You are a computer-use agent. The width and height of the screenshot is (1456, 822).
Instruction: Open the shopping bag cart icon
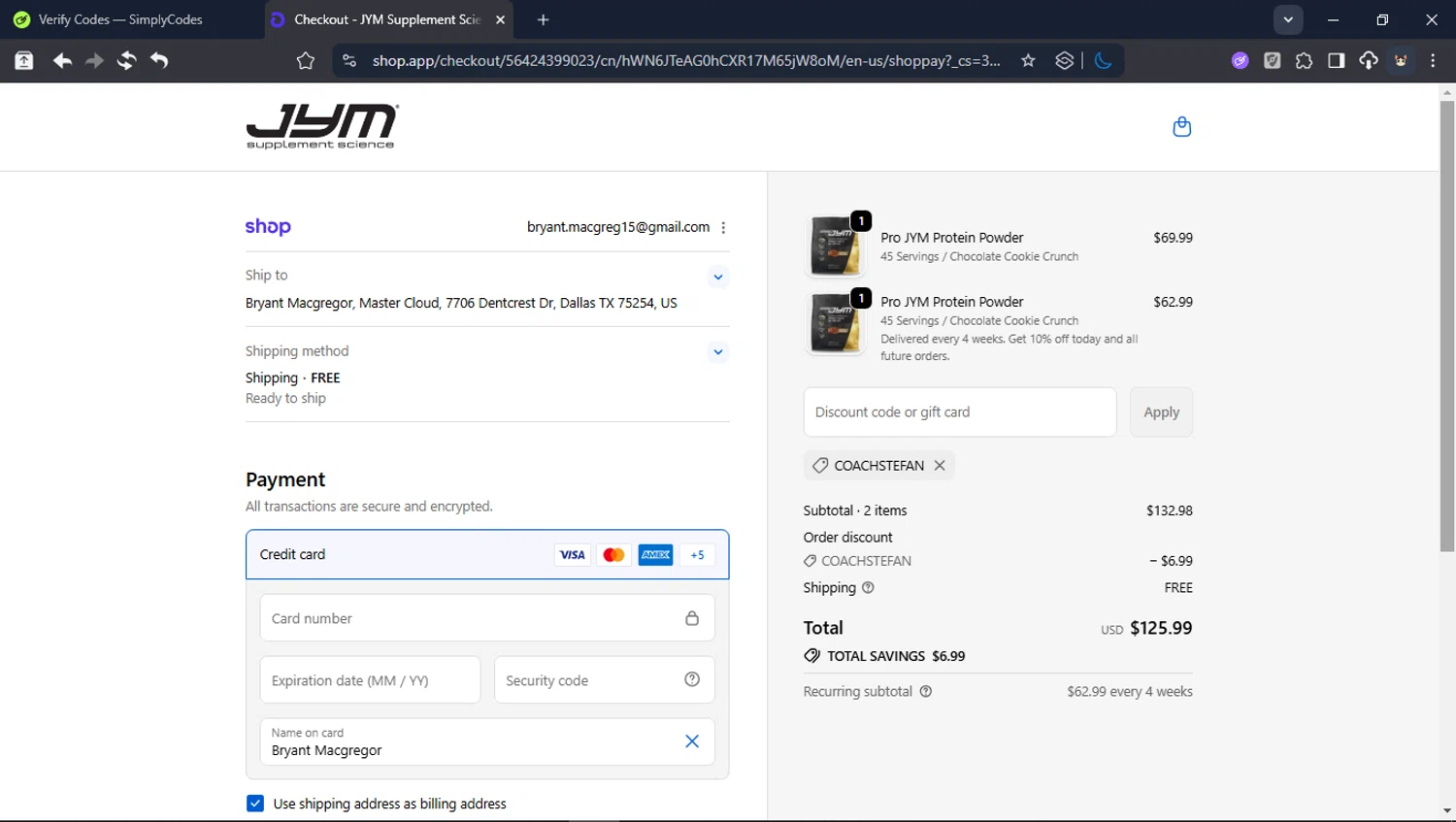tap(1181, 127)
